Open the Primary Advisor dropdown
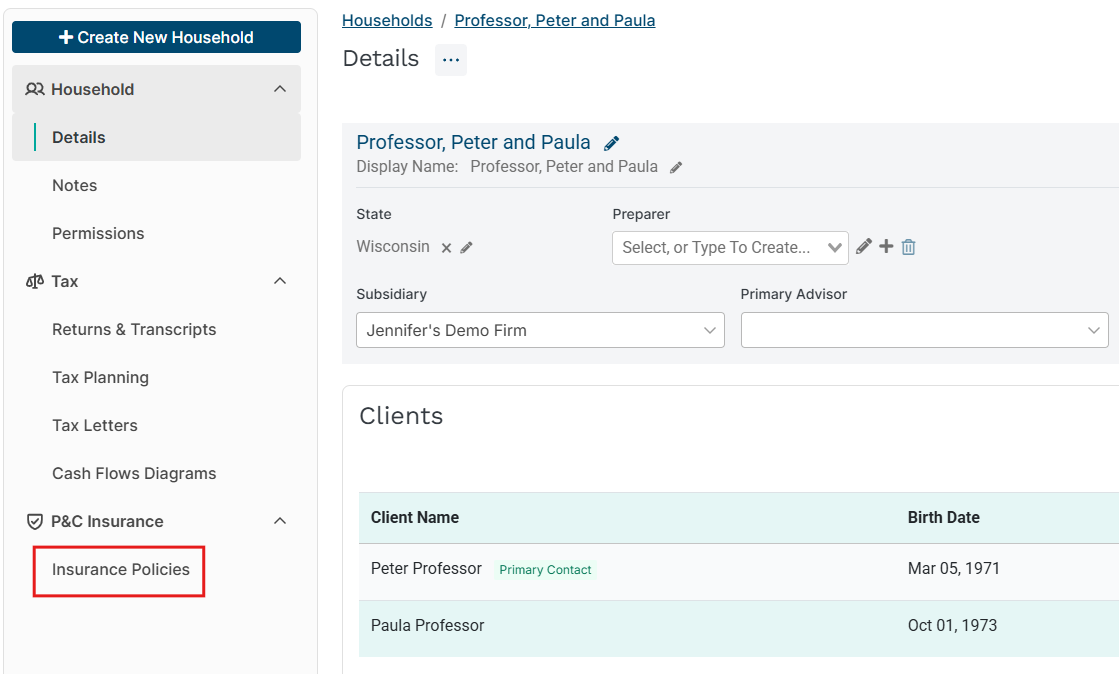The height and width of the screenshot is (674, 1119). click(924, 330)
